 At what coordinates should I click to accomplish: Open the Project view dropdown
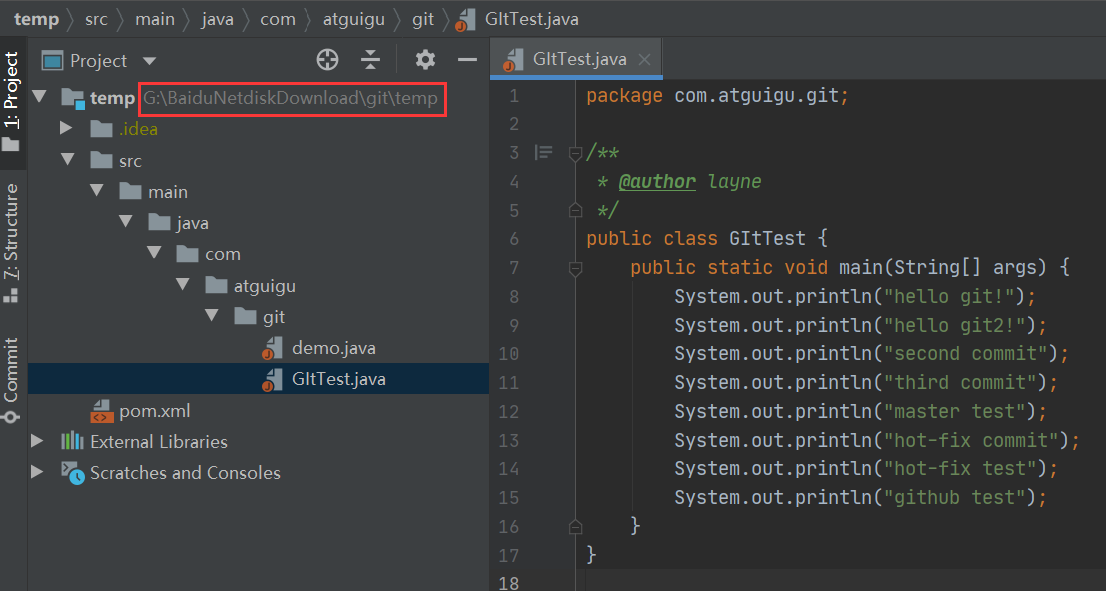(x=150, y=62)
